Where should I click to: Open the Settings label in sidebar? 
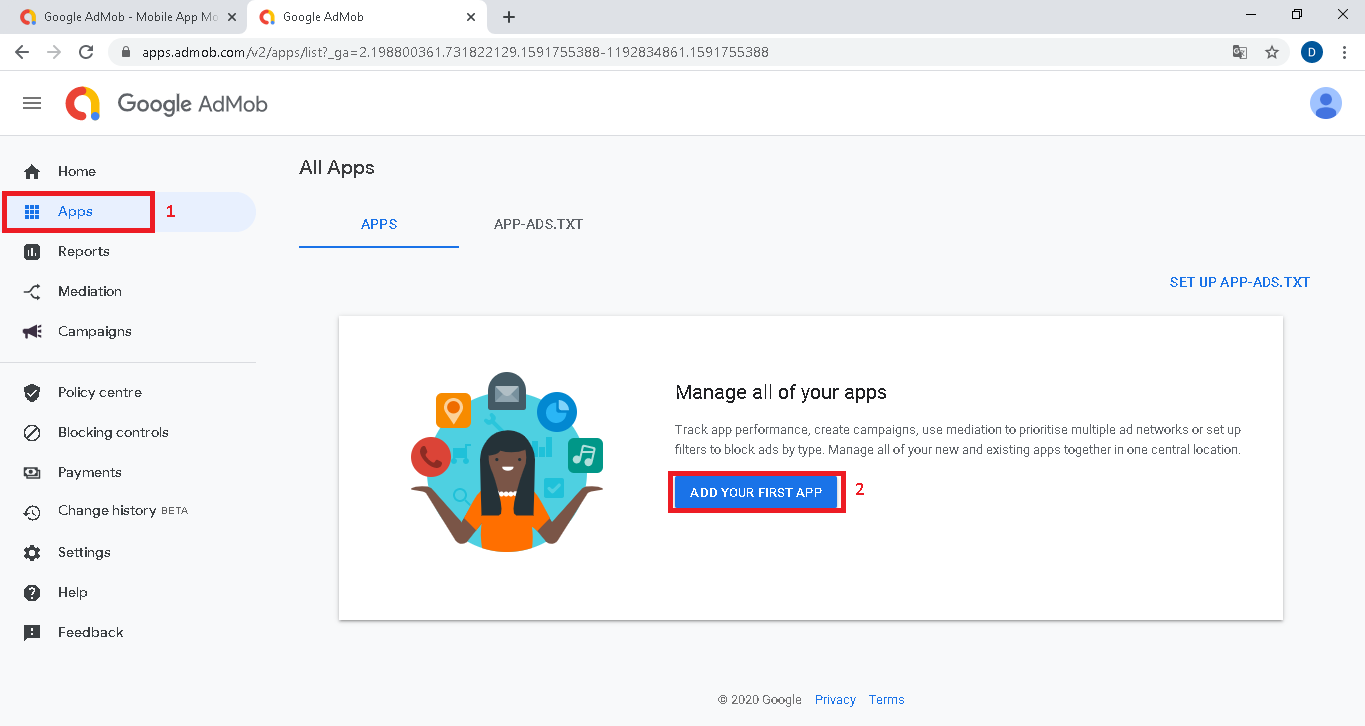[84, 553]
